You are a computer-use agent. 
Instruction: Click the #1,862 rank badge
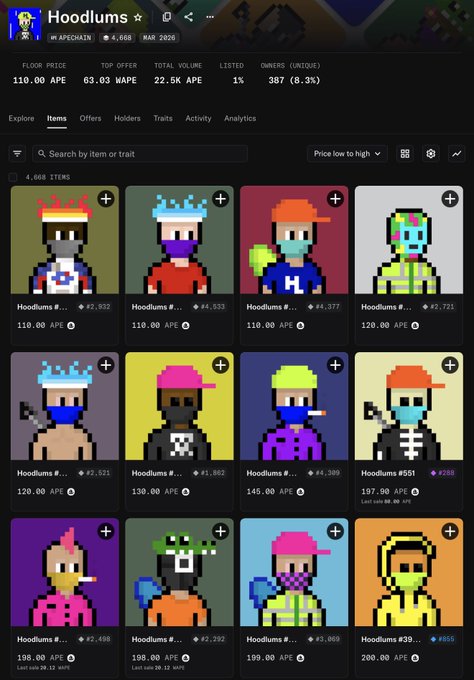pyautogui.click(x=209, y=473)
